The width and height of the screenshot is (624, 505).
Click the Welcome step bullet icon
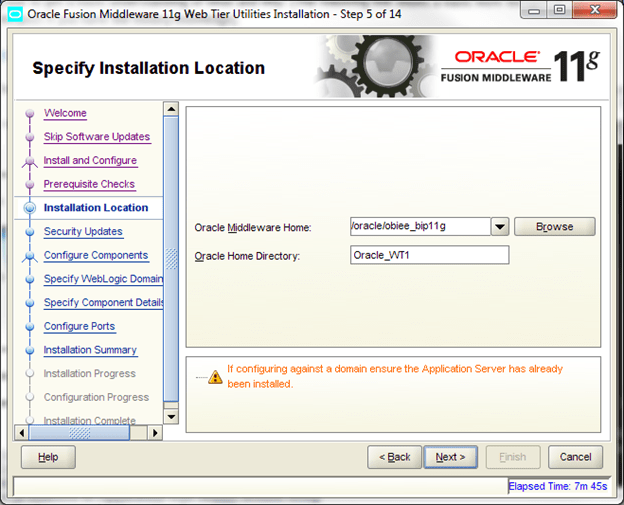(x=30, y=114)
